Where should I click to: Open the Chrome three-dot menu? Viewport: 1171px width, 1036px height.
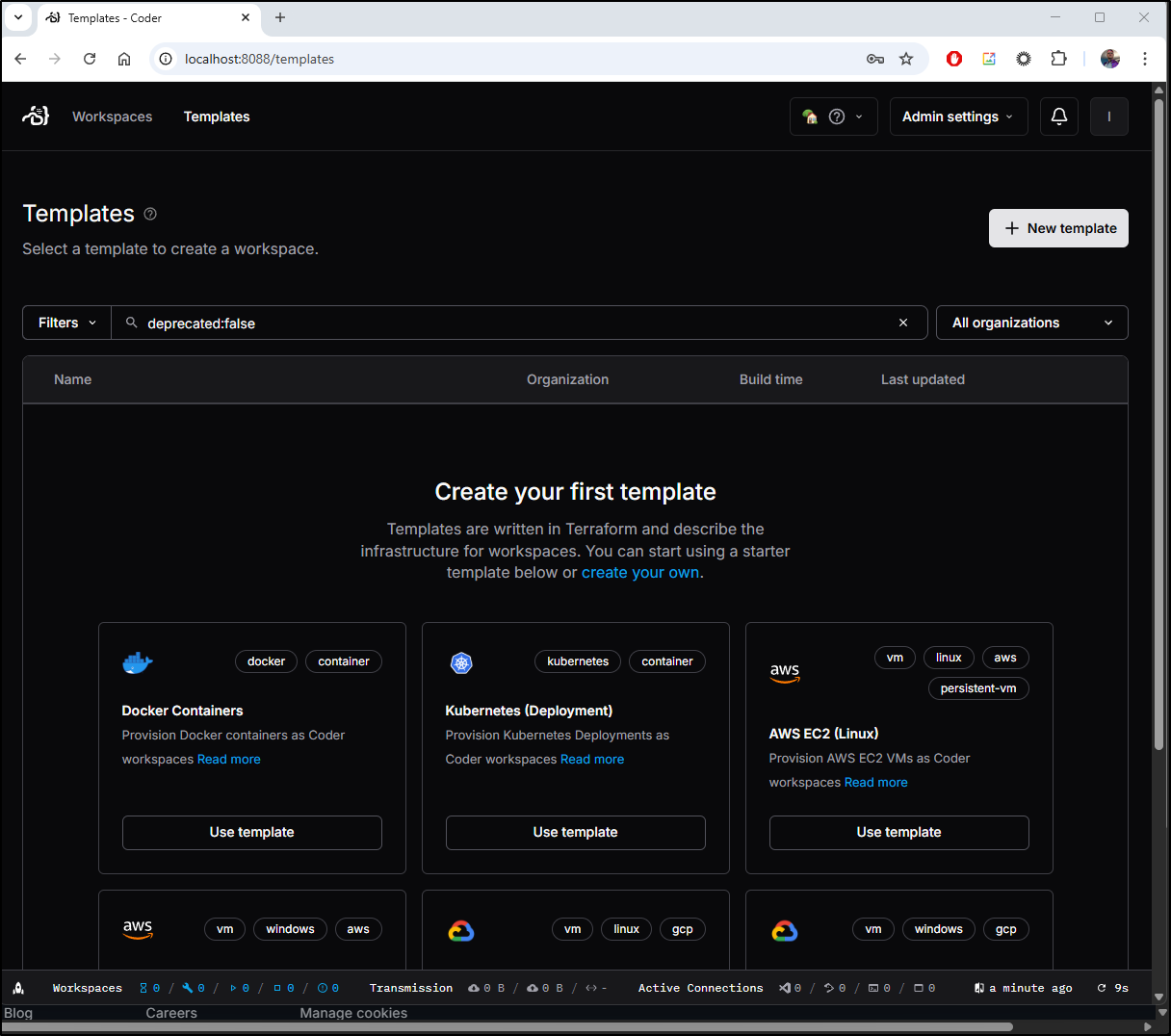click(x=1145, y=59)
